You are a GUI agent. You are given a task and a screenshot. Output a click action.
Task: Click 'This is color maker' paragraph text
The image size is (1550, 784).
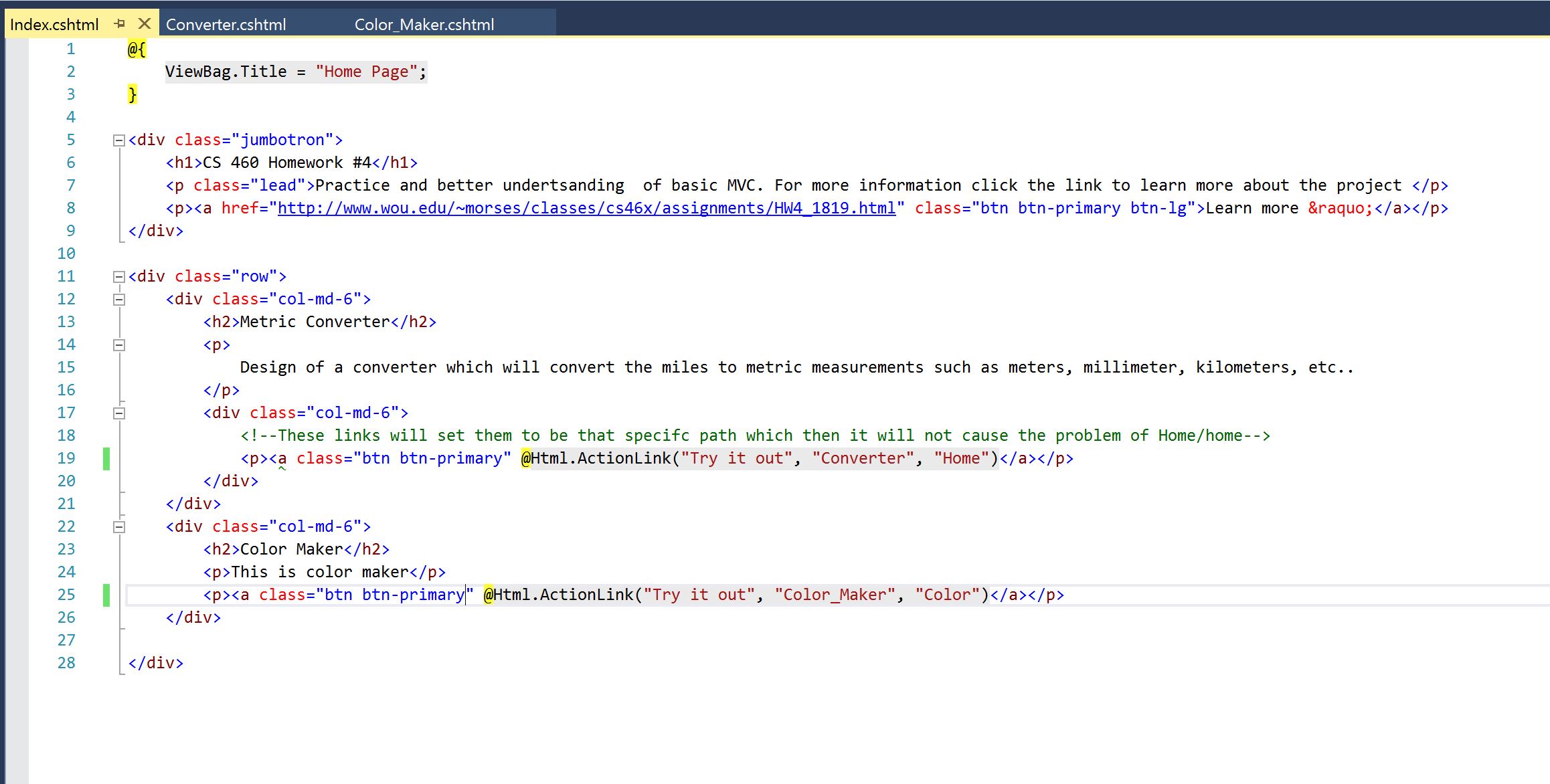pos(319,572)
